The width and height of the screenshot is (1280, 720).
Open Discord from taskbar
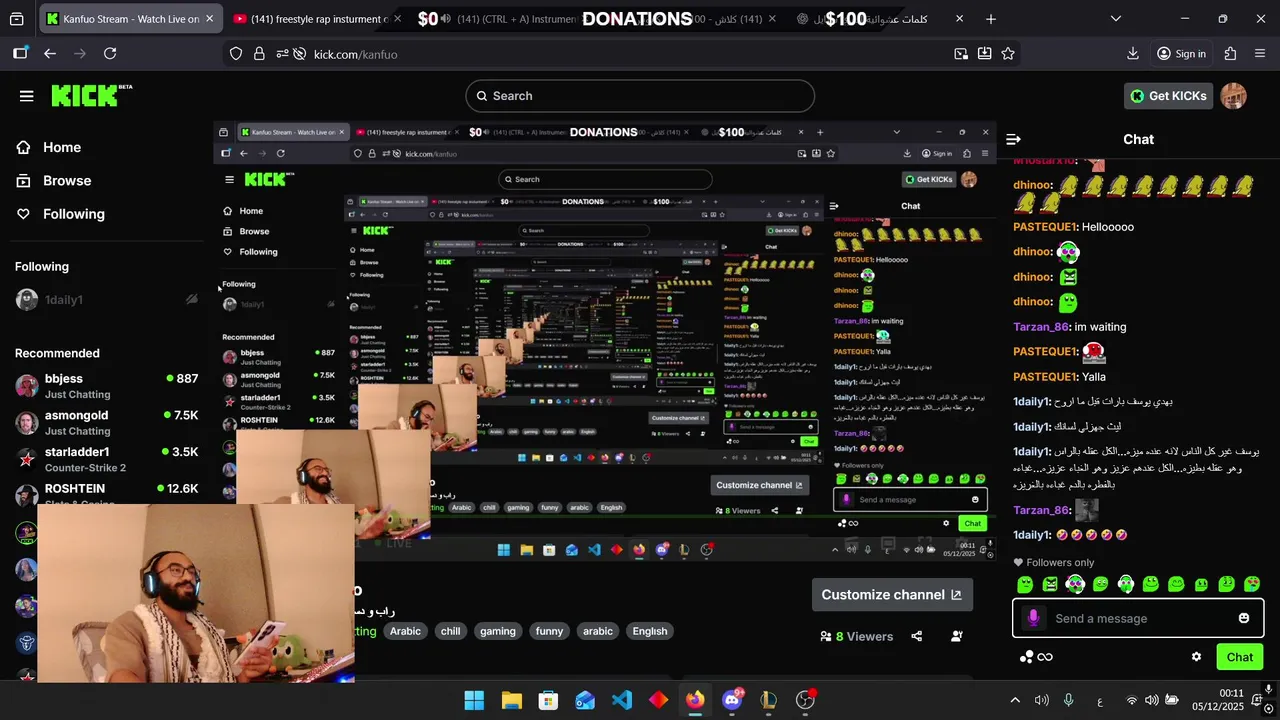click(x=732, y=700)
